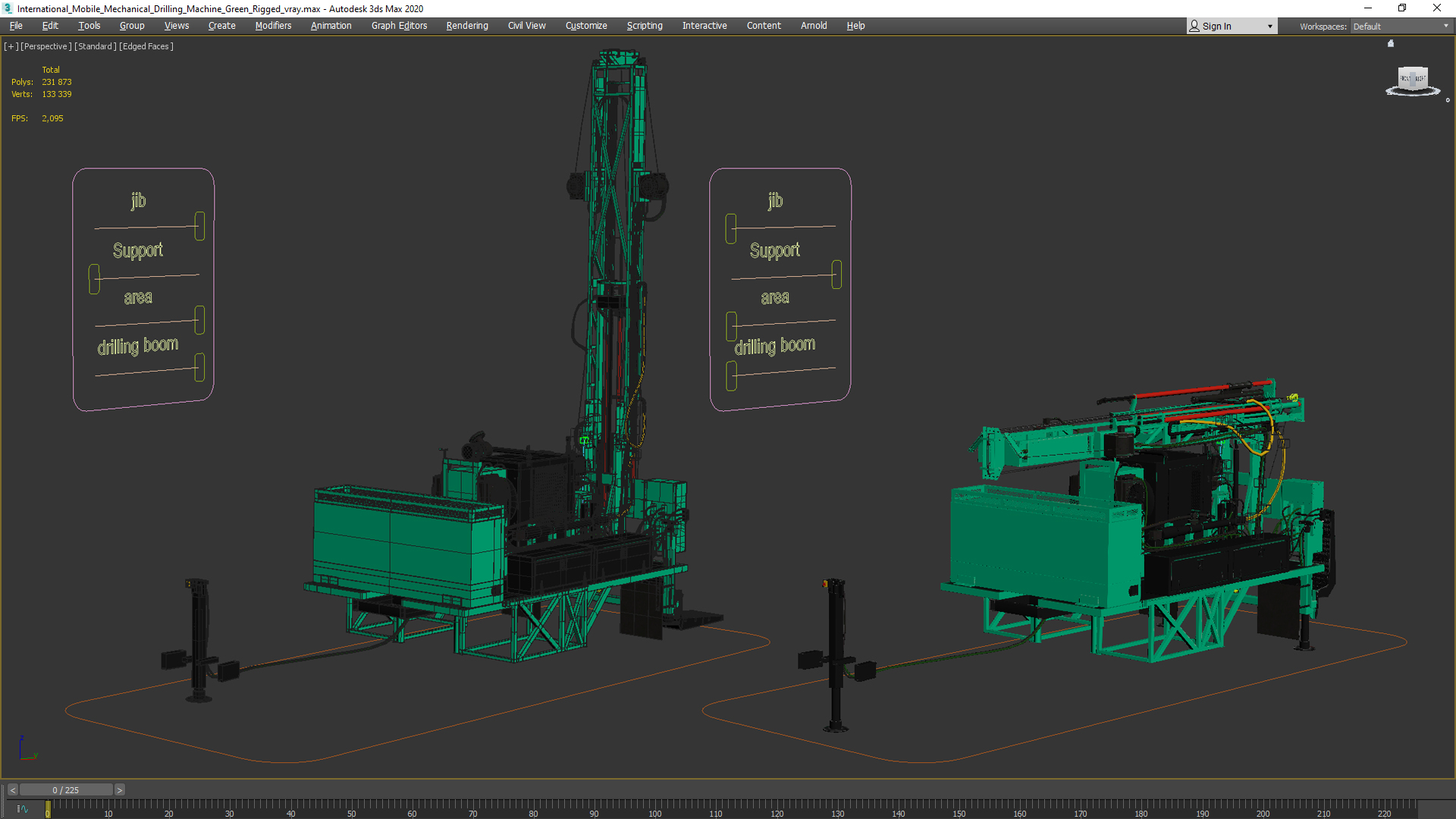
Task: Click the [+] viewport general menu
Action: click(11, 46)
